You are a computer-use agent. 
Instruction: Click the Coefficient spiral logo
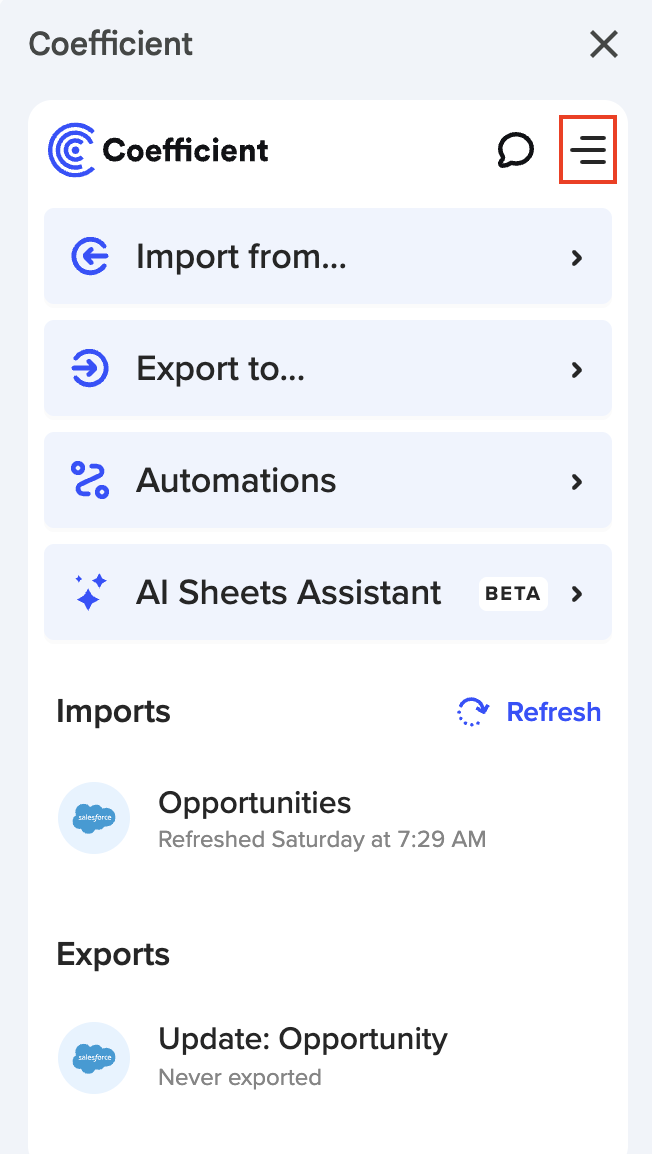click(x=72, y=150)
